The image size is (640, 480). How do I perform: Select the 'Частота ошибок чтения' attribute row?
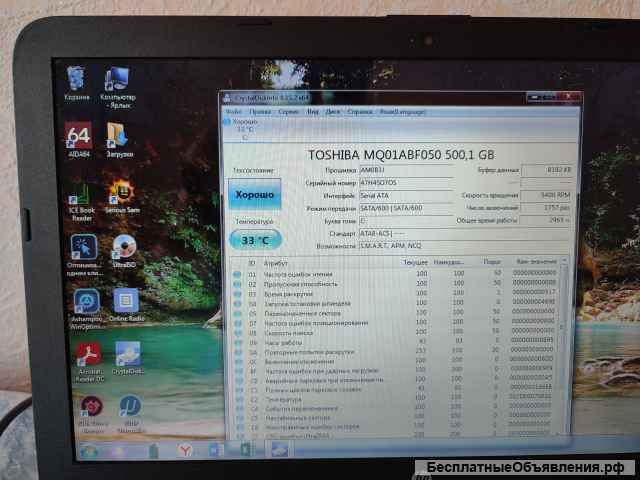coord(396,273)
